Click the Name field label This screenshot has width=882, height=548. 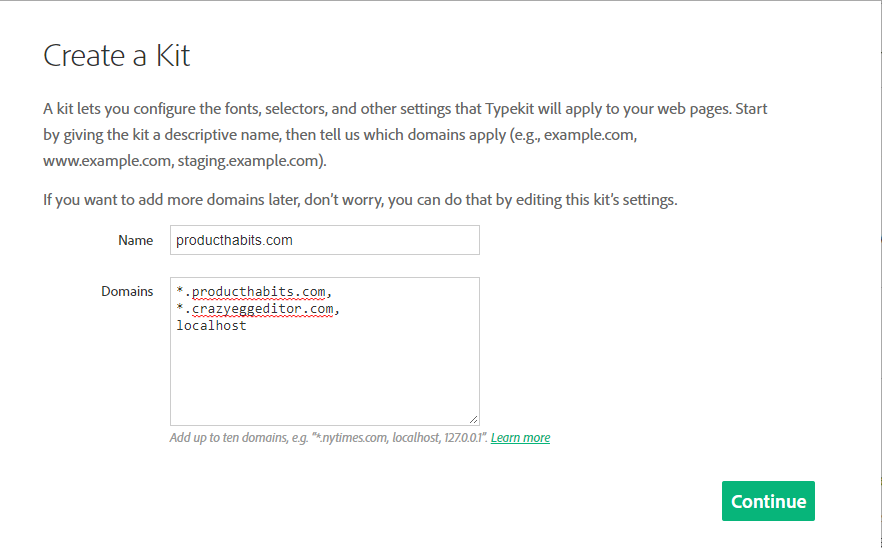click(136, 240)
